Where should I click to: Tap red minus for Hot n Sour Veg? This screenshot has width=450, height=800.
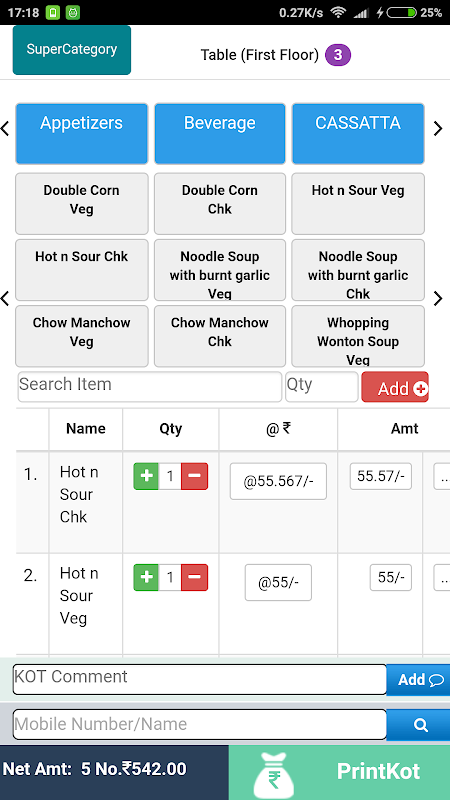click(x=194, y=577)
